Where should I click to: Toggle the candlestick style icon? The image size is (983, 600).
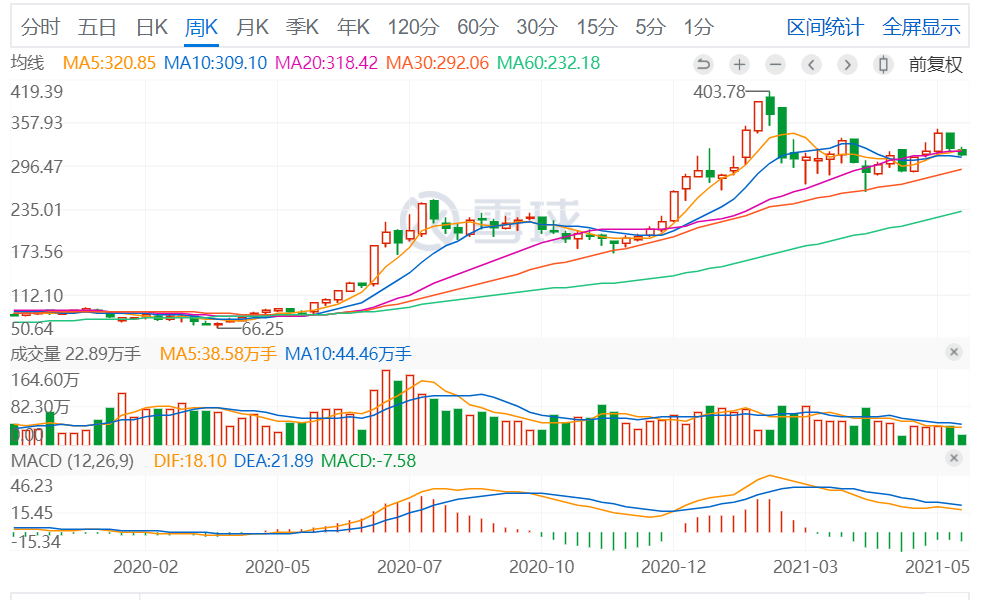[x=883, y=64]
